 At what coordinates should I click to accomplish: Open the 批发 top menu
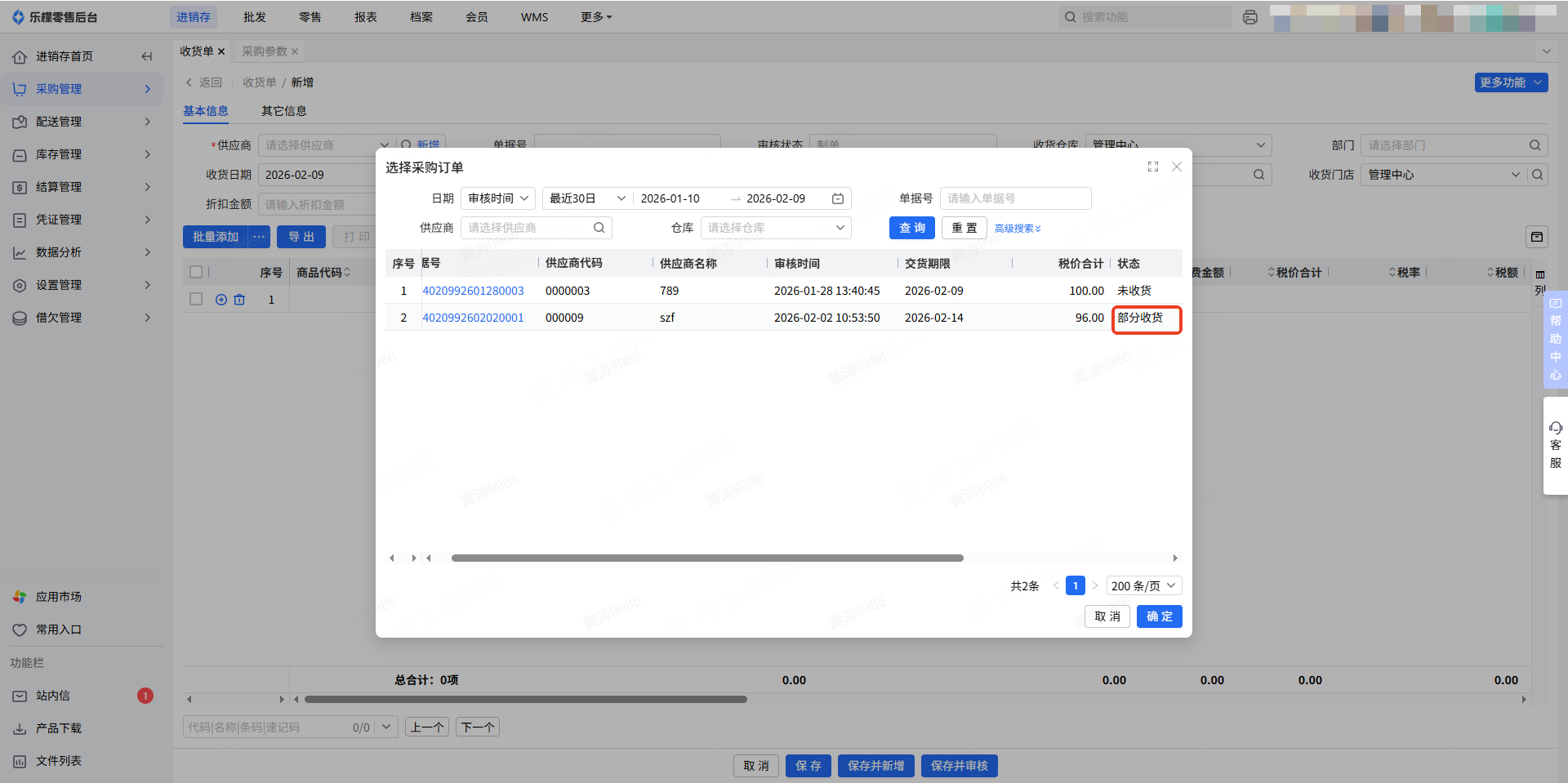(255, 17)
